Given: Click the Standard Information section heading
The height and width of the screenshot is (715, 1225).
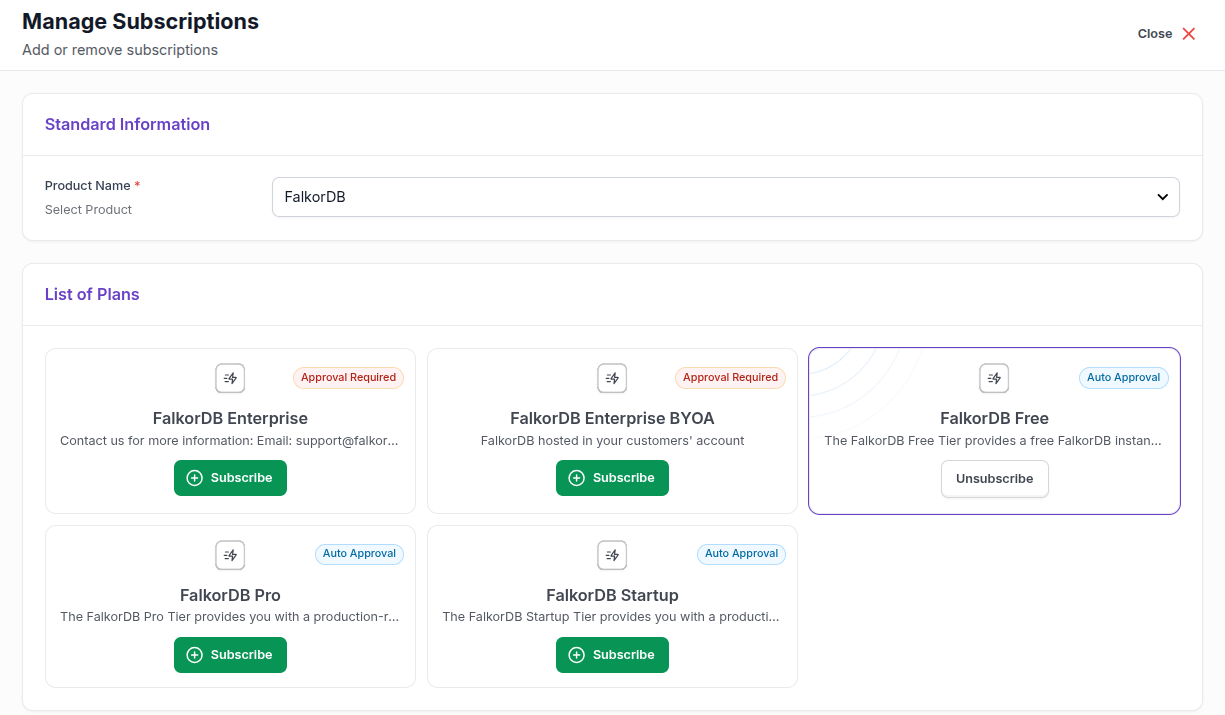Looking at the screenshot, I should point(127,124).
